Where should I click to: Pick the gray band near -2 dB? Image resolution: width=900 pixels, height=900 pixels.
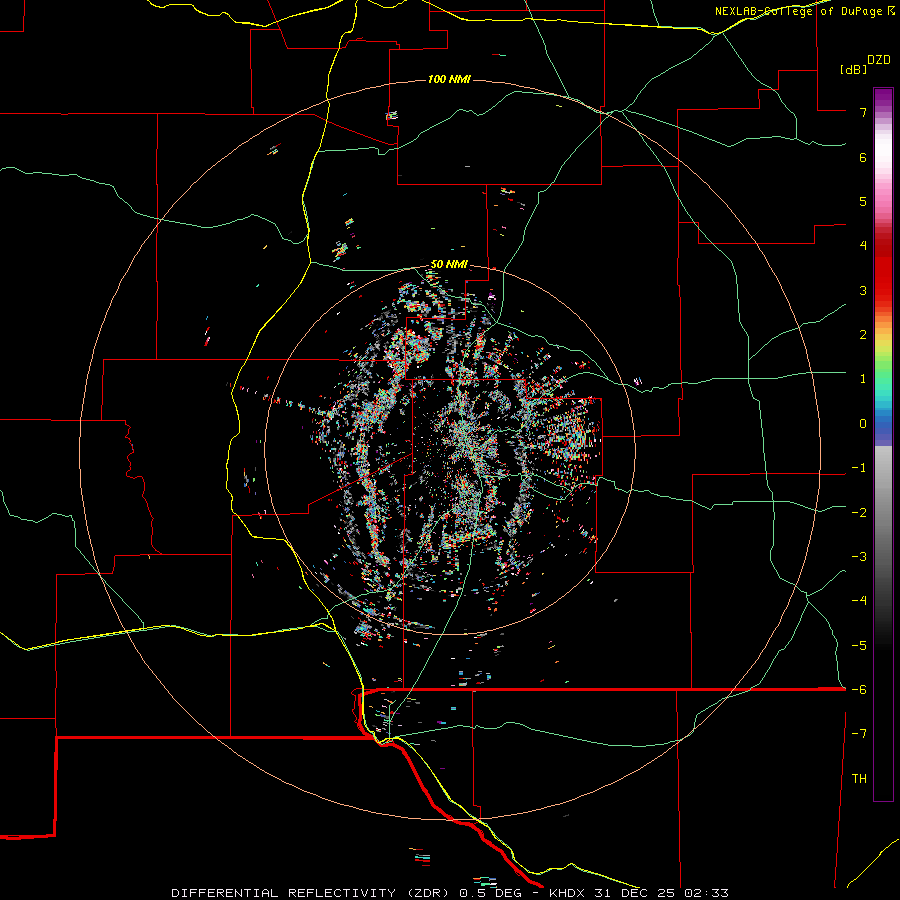click(883, 513)
